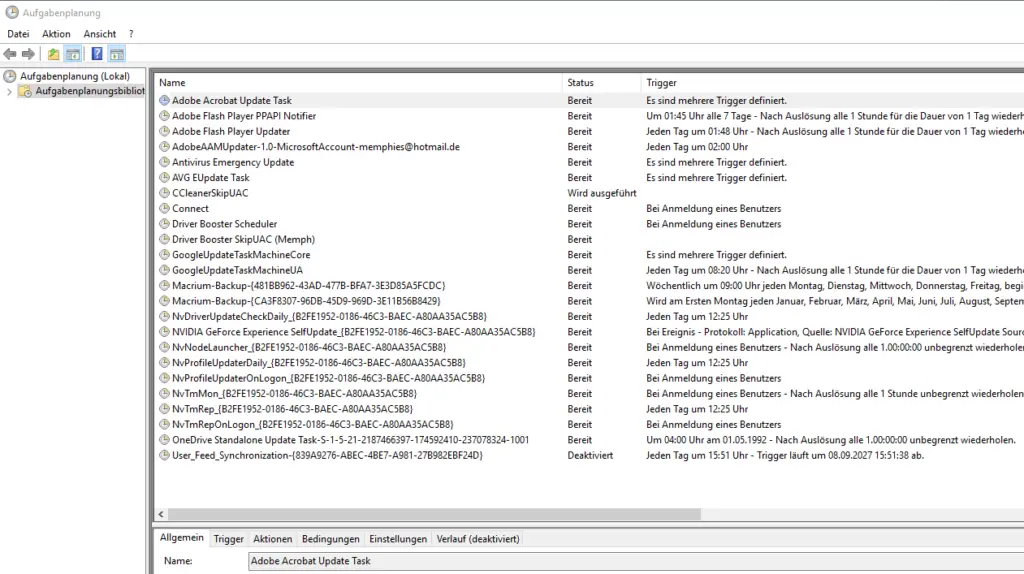This screenshot has height=574, width=1024.
Task: Open Help via the blue question mark icon
Action: point(97,54)
